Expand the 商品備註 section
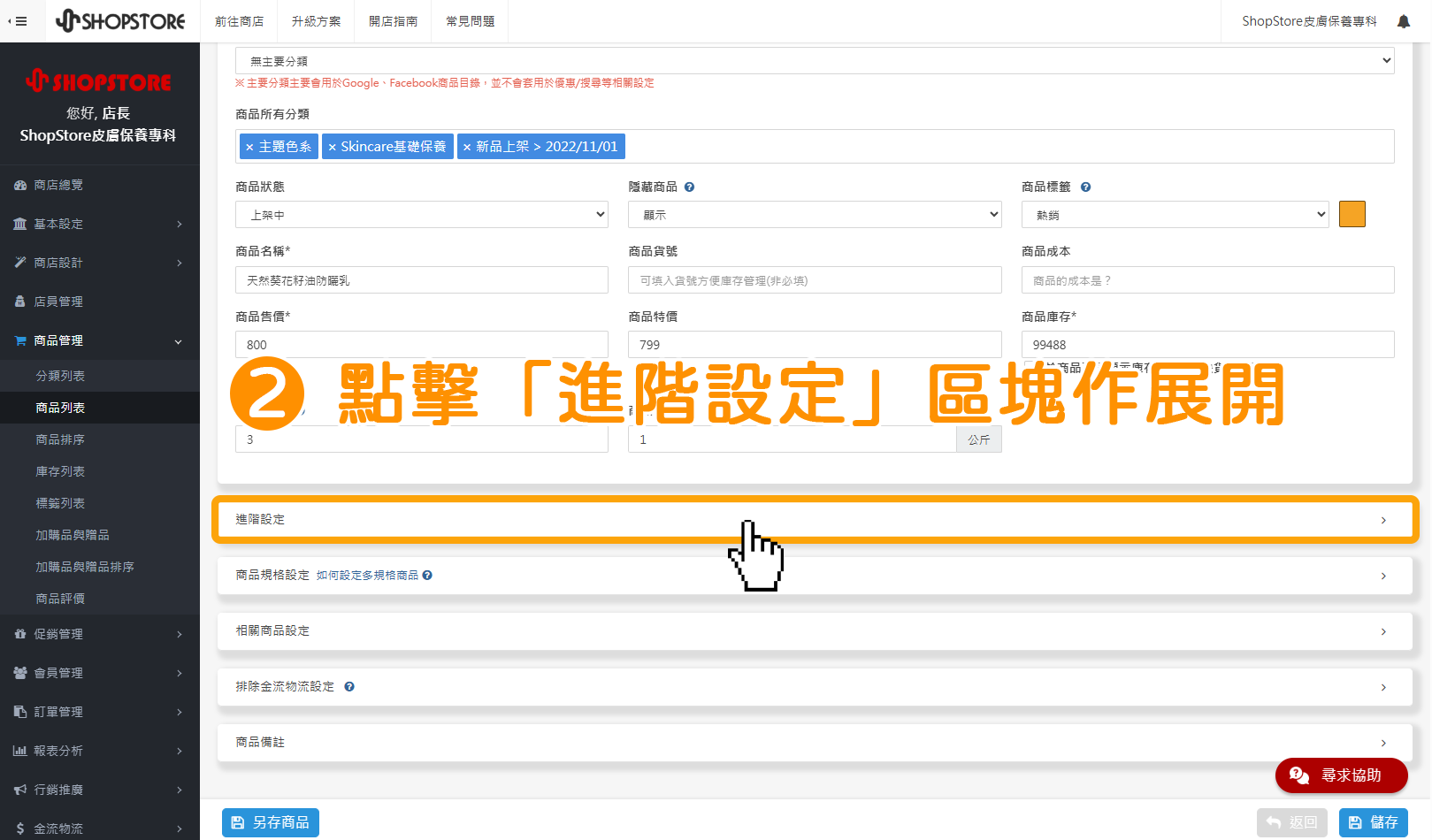 pos(815,743)
